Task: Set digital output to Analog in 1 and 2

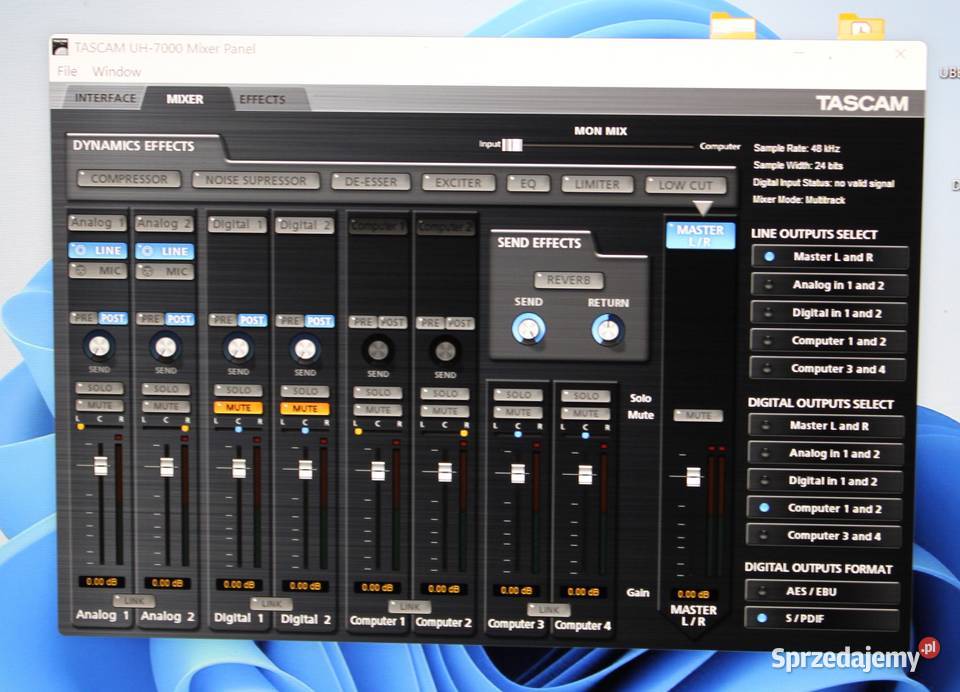Action: pos(825,454)
